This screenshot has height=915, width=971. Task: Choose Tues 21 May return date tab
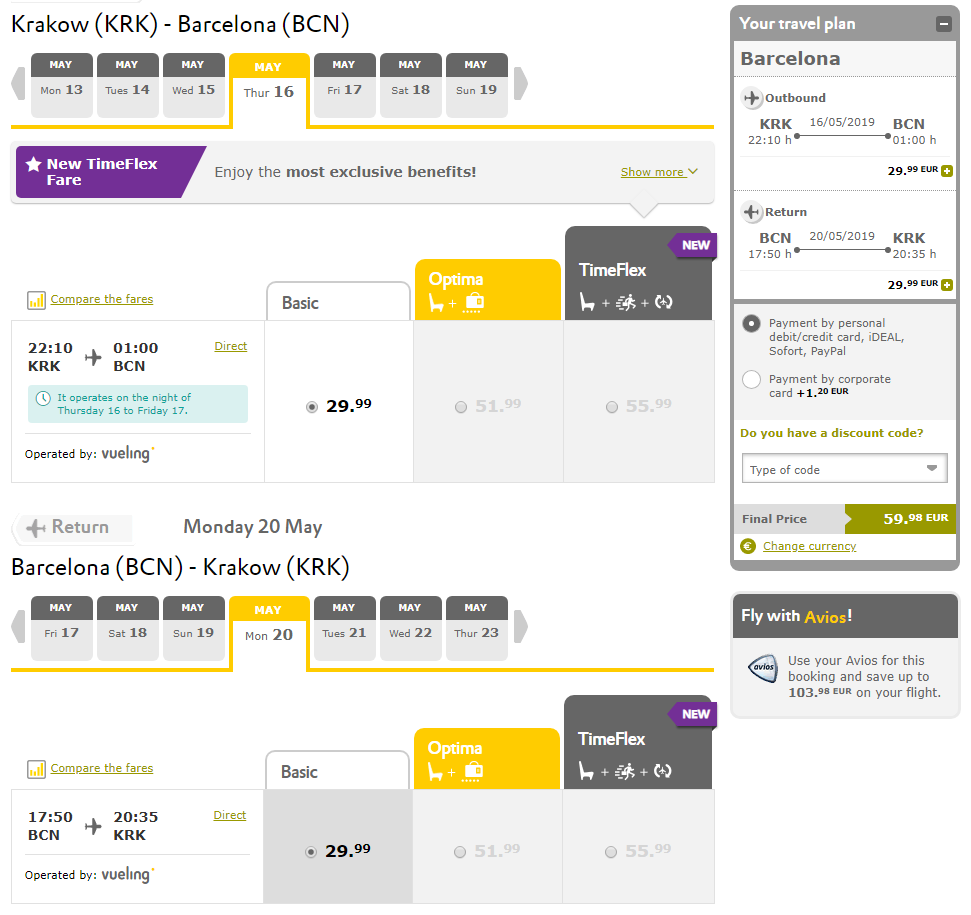[345, 628]
